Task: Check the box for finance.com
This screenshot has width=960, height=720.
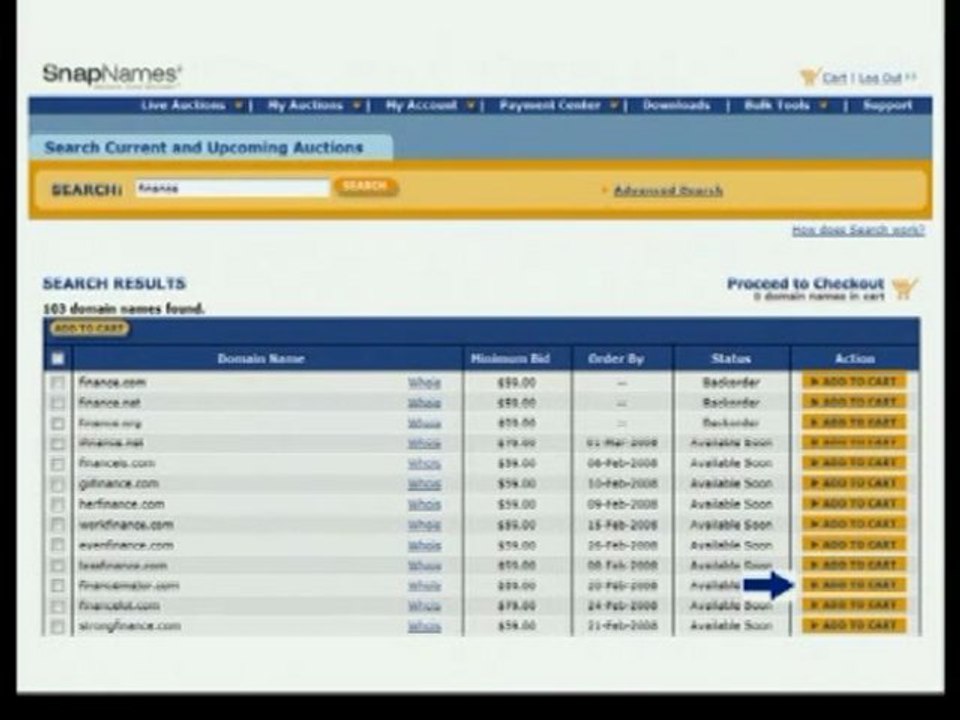Action: pyautogui.click(x=58, y=383)
